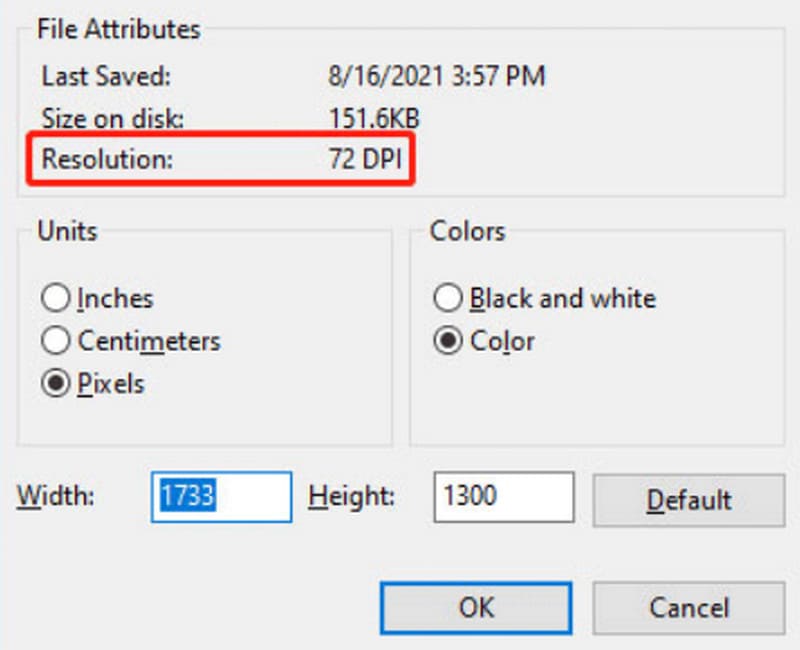Viewport: 800px width, 650px height.
Task: Click the Units group heading
Action: click(67, 231)
